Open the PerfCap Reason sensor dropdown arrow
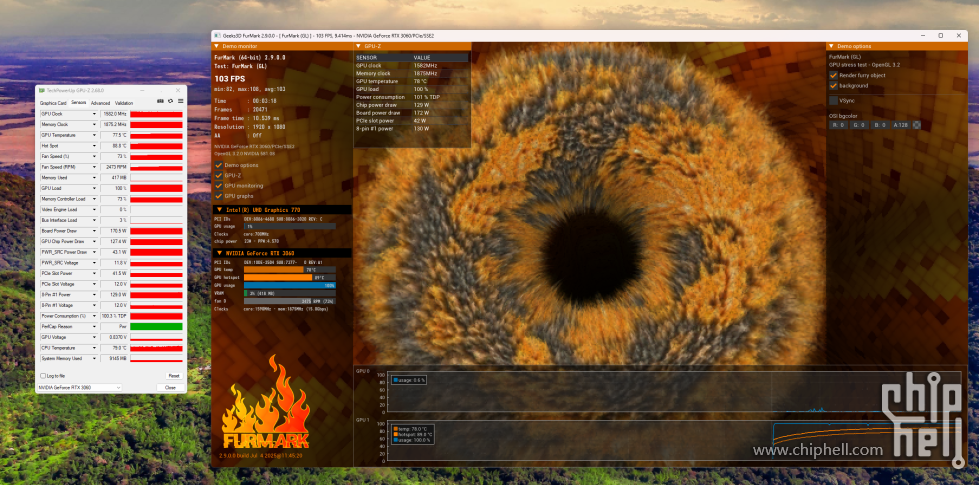 point(94,326)
